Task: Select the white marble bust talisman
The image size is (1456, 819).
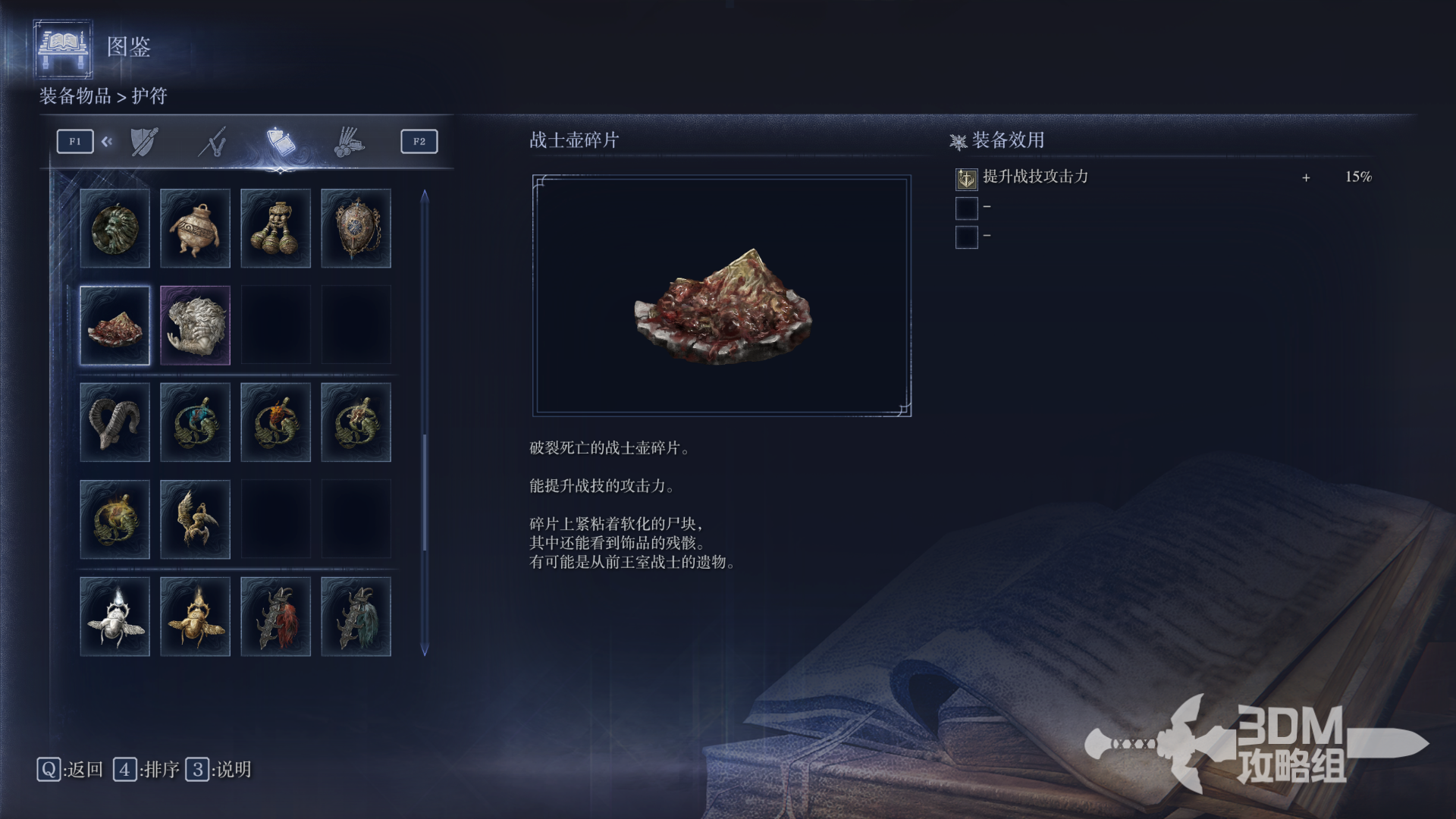Action: coord(195,325)
